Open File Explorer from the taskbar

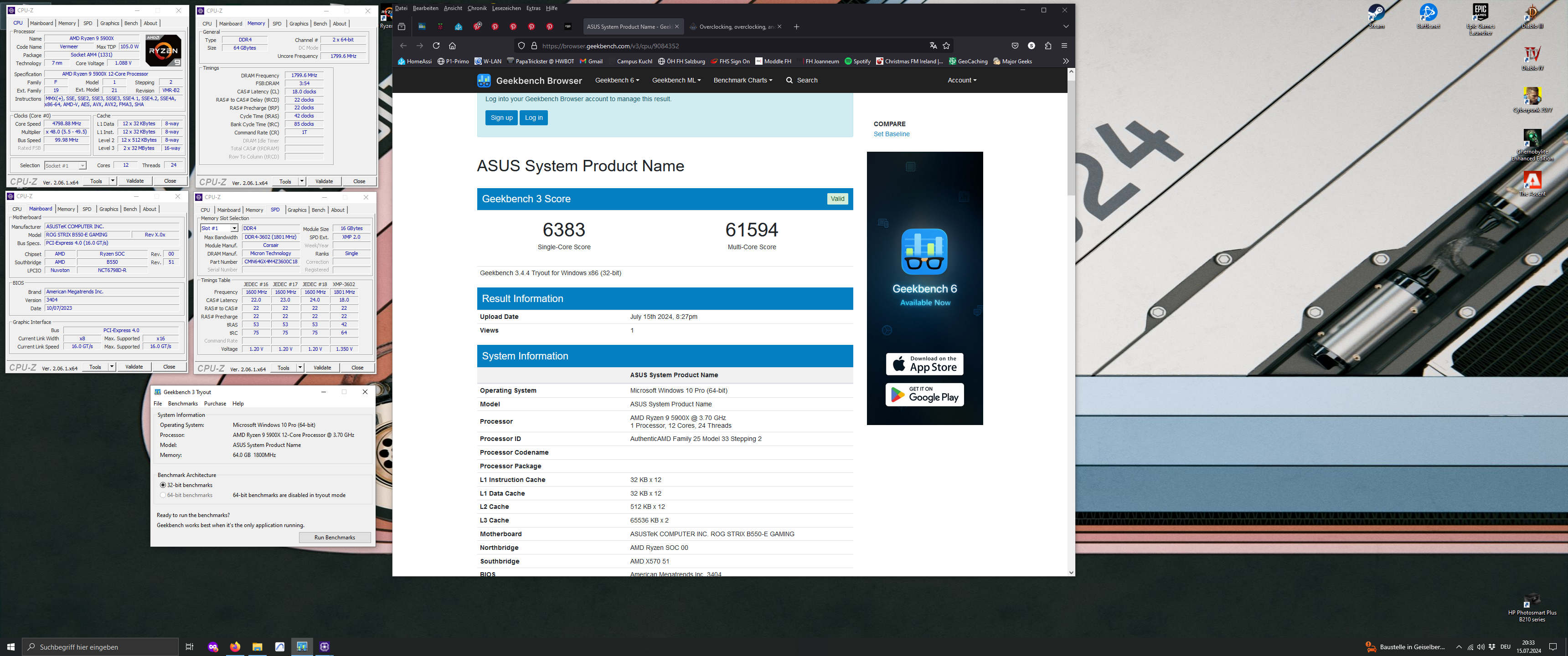click(x=258, y=647)
